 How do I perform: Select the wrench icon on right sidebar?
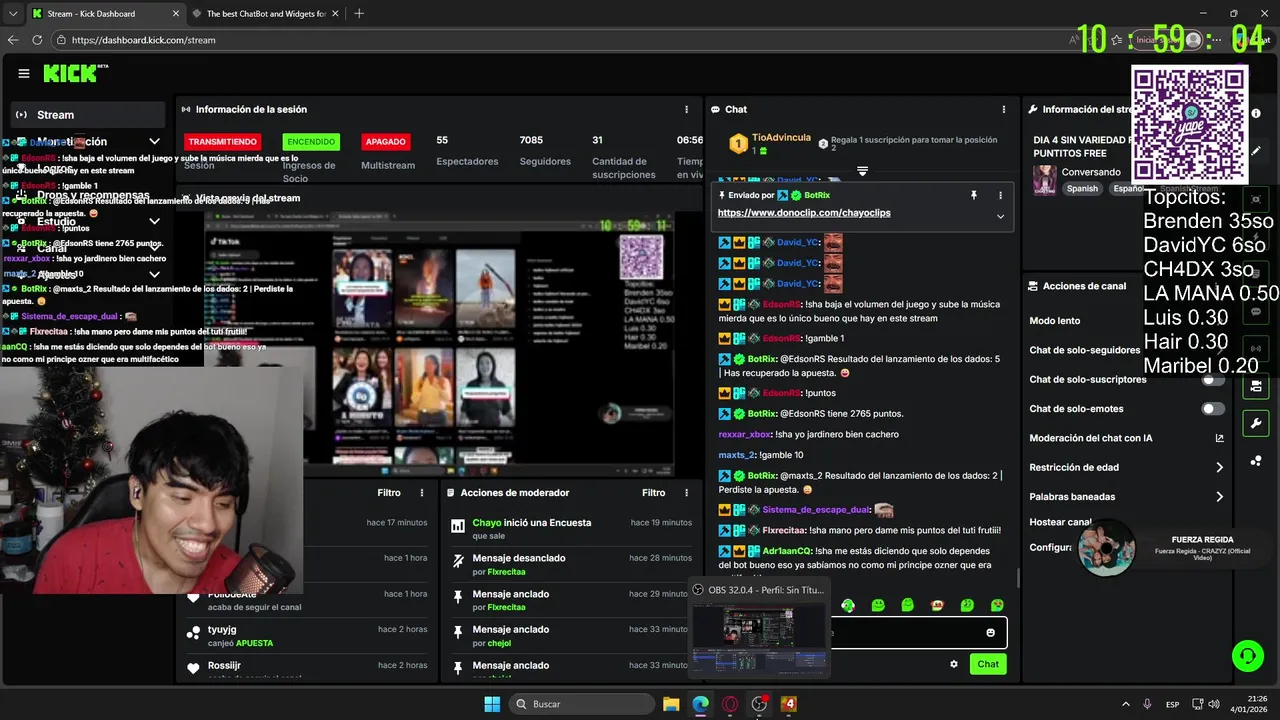[1256, 423]
